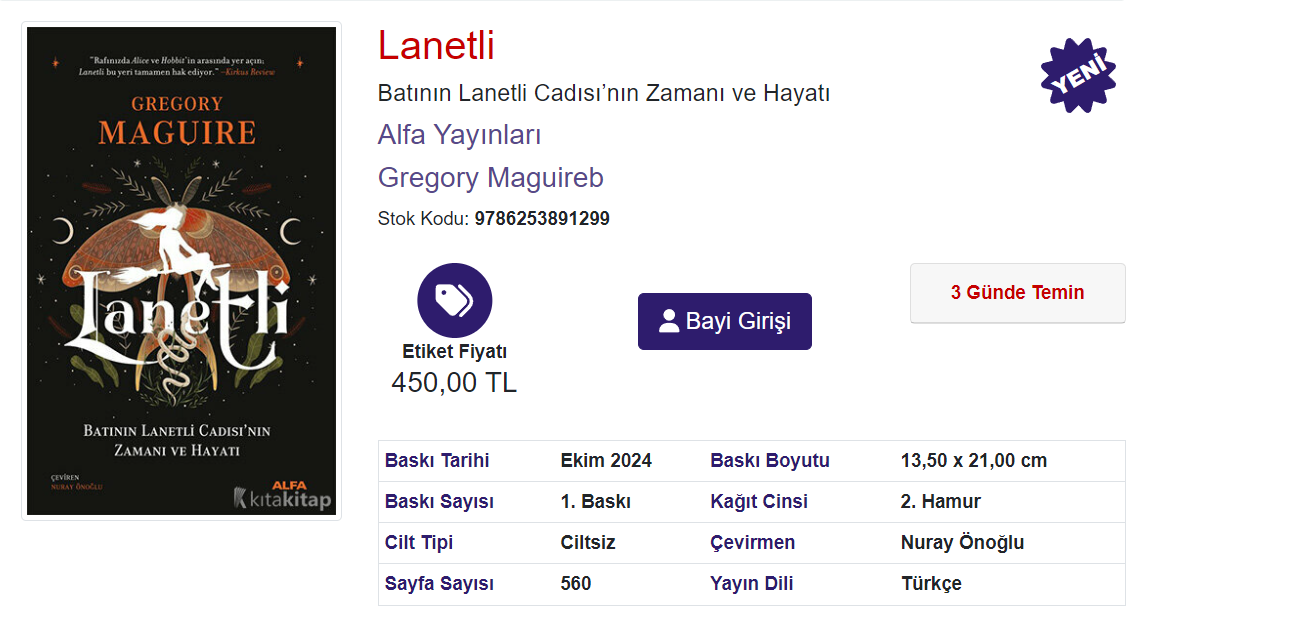Click the 450,00 TL price text
The width and height of the screenshot is (1299, 630).
click(x=454, y=382)
